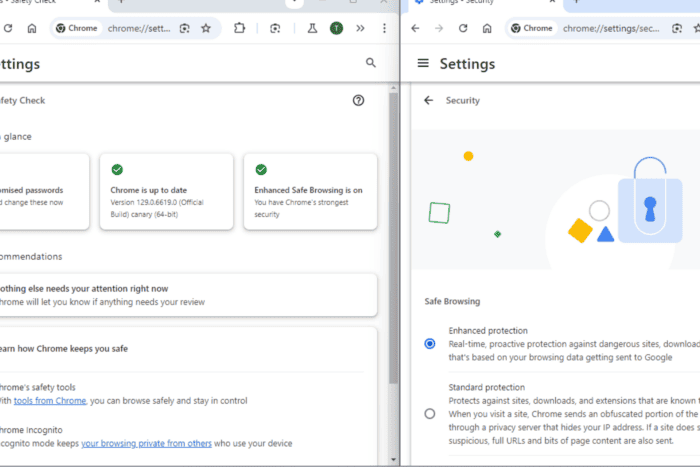This screenshot has height=467, width=700.
Task: Open the Safety Check help question-mark icon
Action: point(359,100)
